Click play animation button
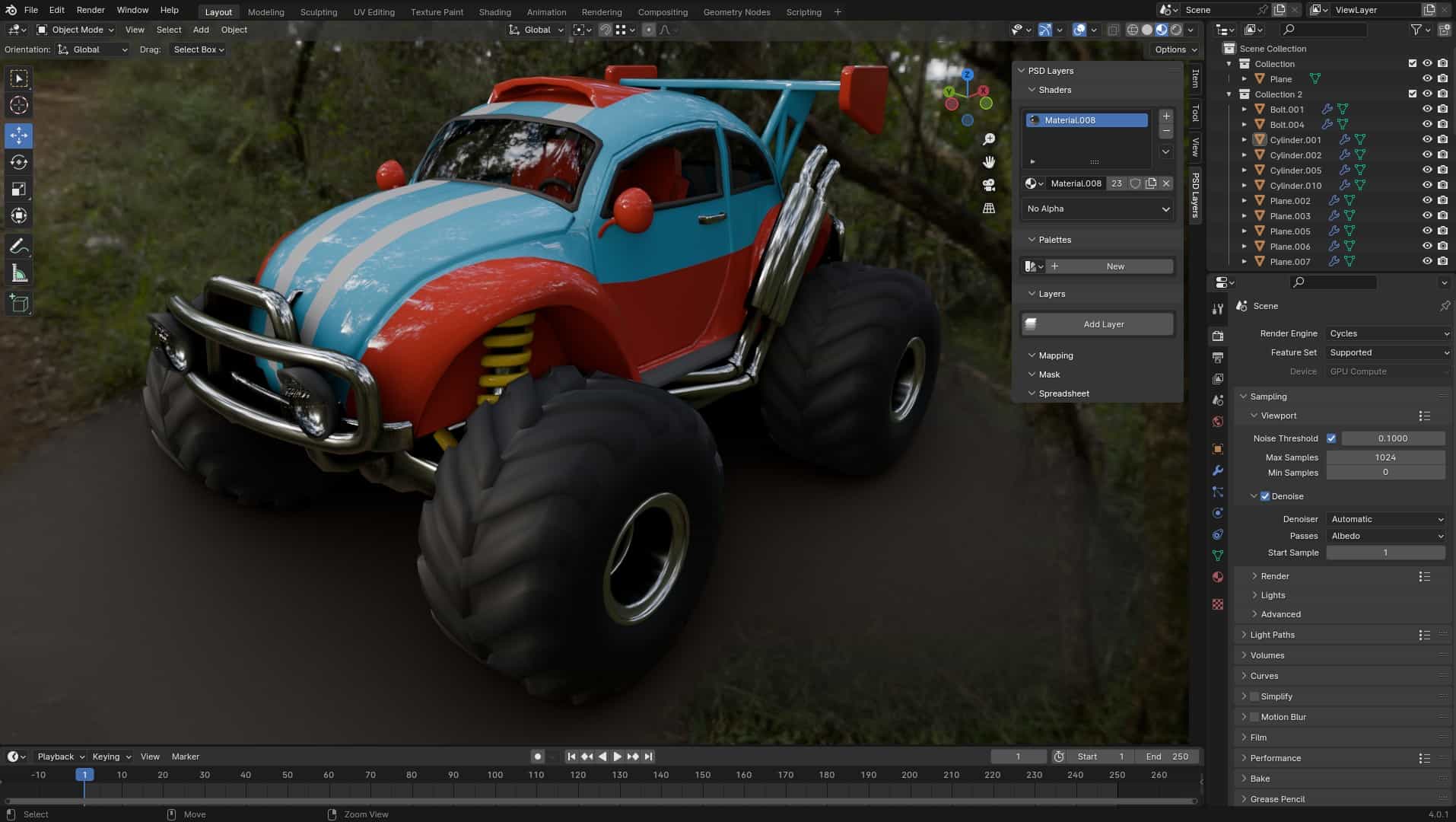Viewport: 1456px width, 822px height. tap(618, 757)
